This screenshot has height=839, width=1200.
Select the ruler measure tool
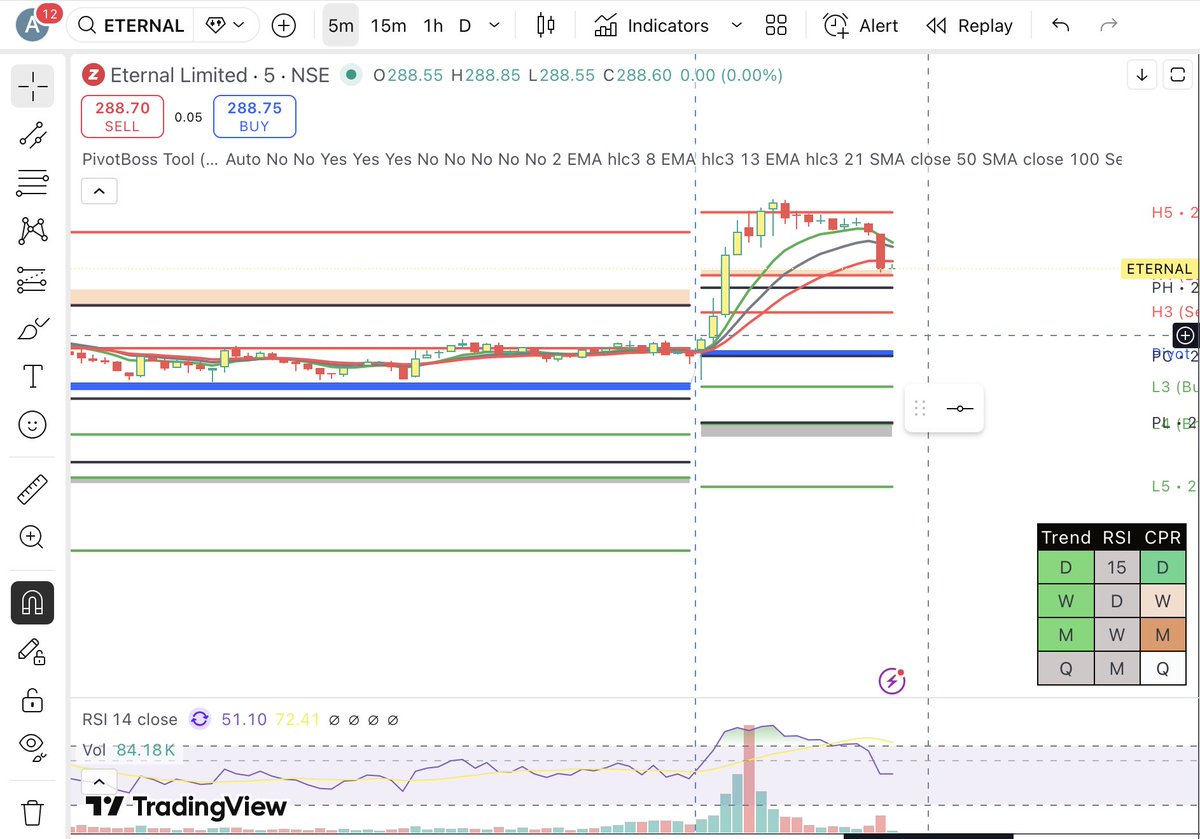32,489
